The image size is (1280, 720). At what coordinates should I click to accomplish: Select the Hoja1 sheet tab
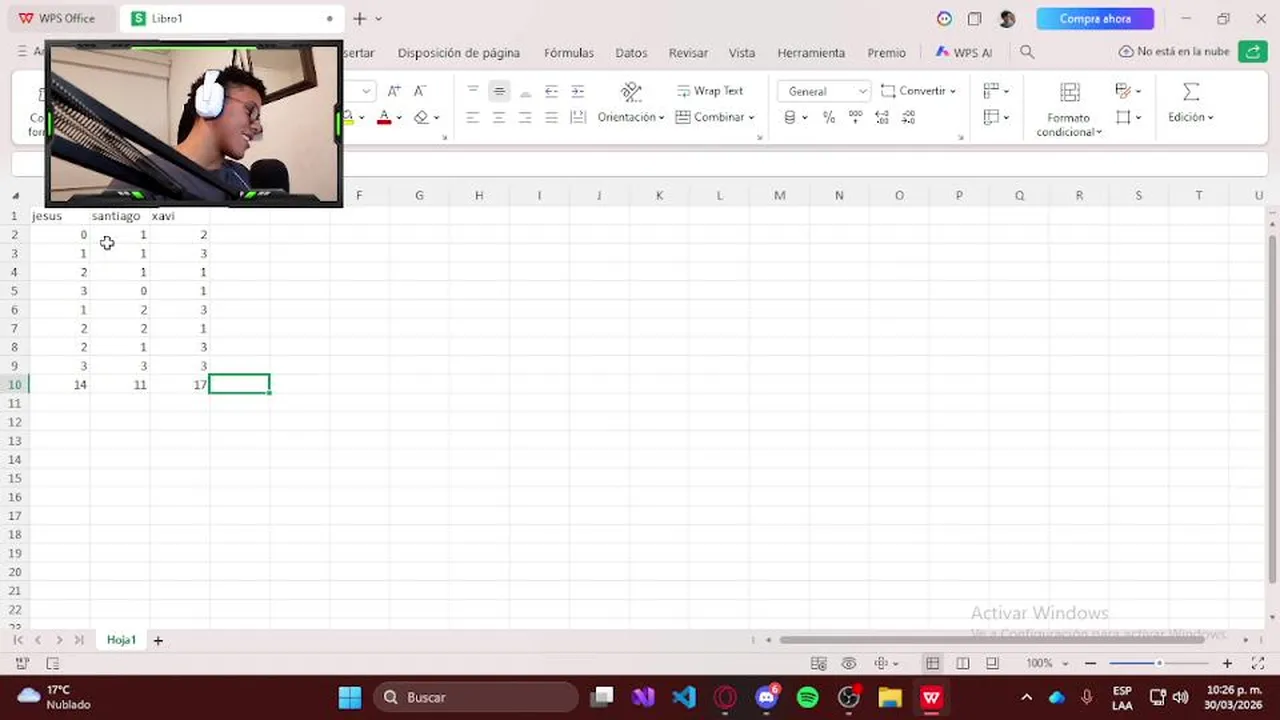tap(121, 640)
